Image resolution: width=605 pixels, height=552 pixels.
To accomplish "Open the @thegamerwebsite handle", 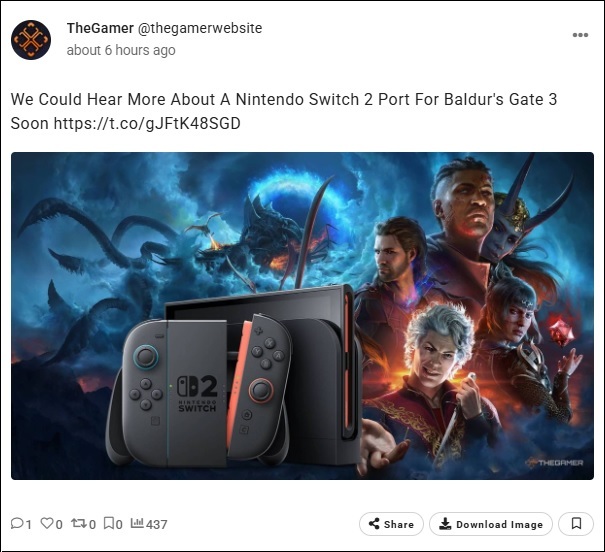I will [200, 28].
